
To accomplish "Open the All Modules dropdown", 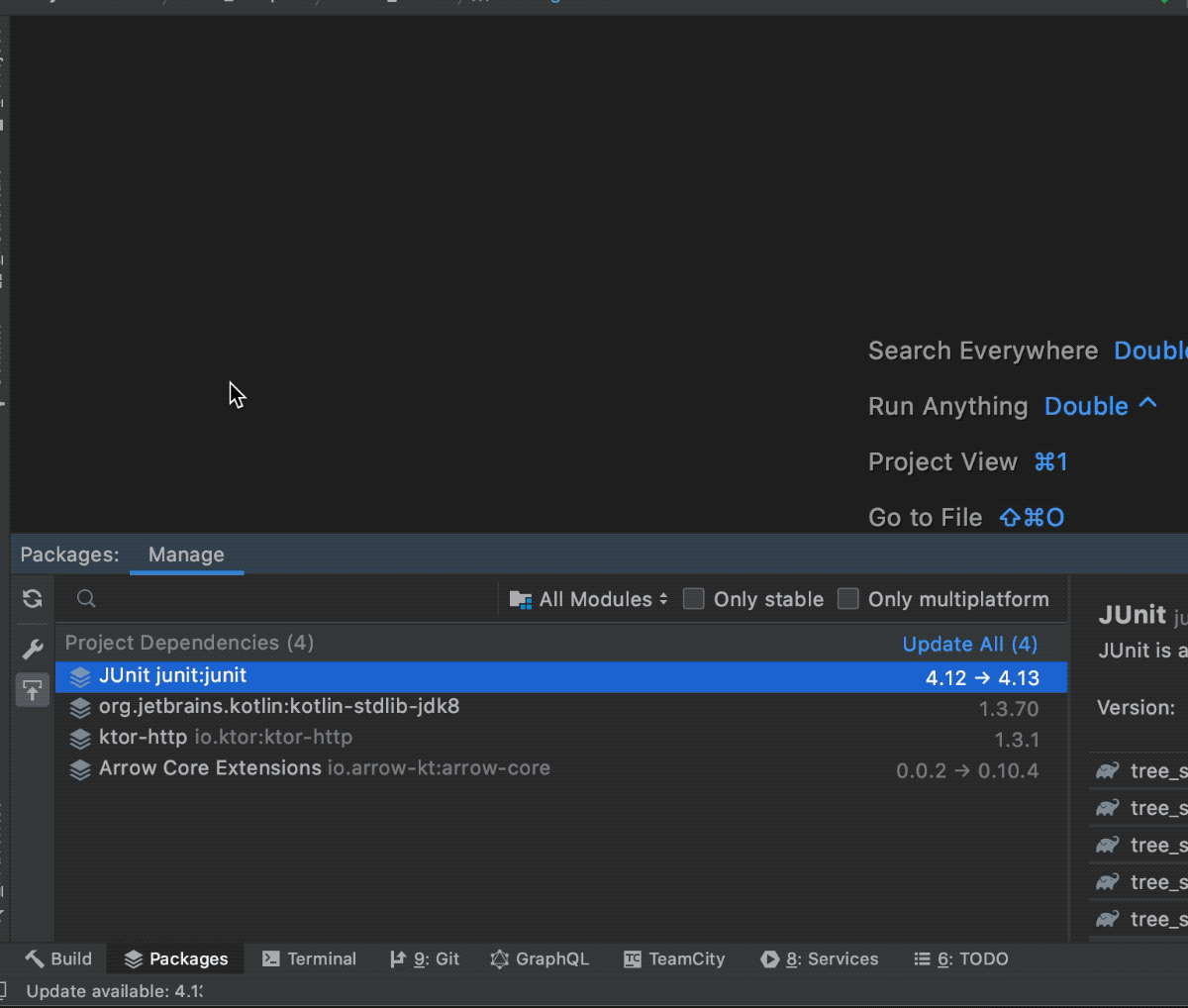I will point(589,599).
